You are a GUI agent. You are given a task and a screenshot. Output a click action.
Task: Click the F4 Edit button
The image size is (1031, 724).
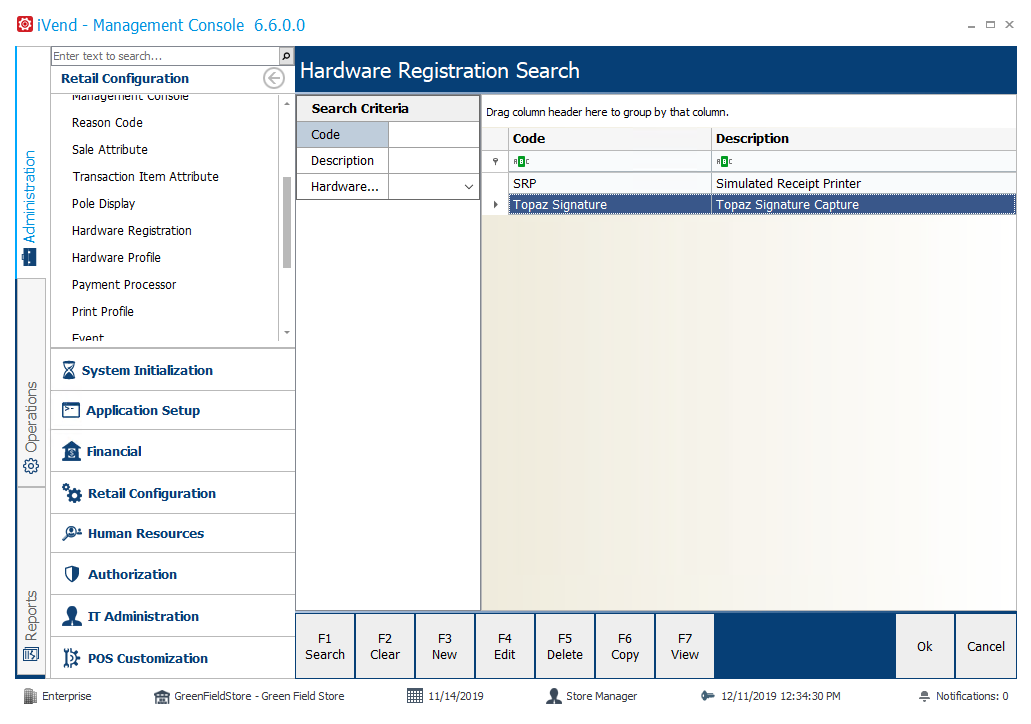click(x=504, y=646)
